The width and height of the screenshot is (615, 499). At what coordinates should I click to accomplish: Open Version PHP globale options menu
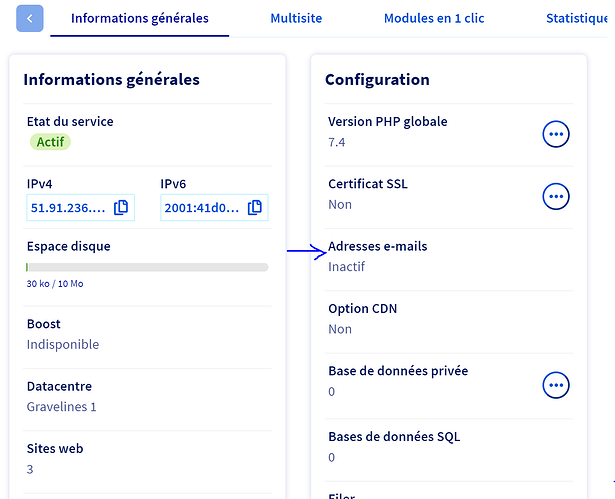556,134
